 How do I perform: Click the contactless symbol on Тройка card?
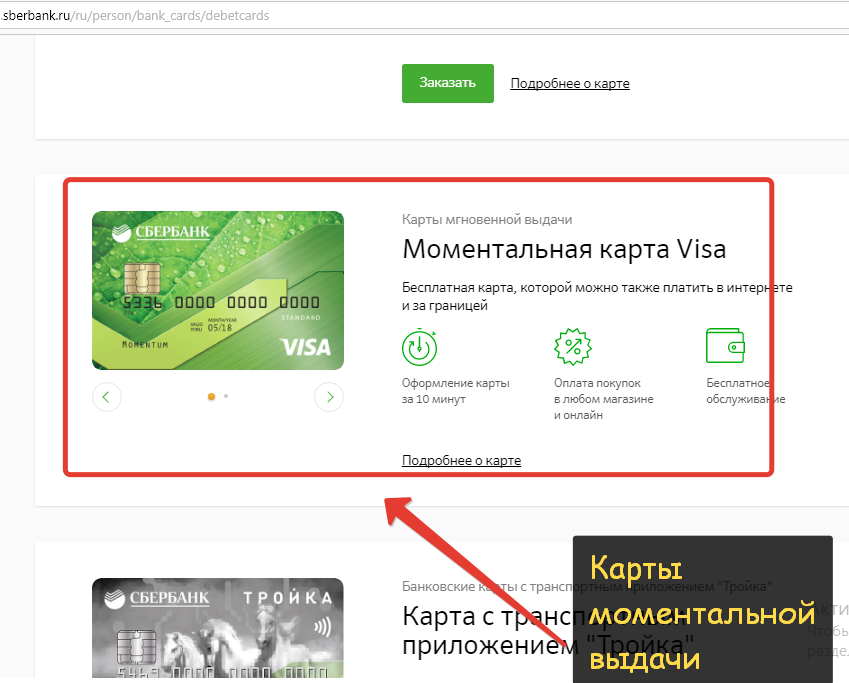(323, 628)
